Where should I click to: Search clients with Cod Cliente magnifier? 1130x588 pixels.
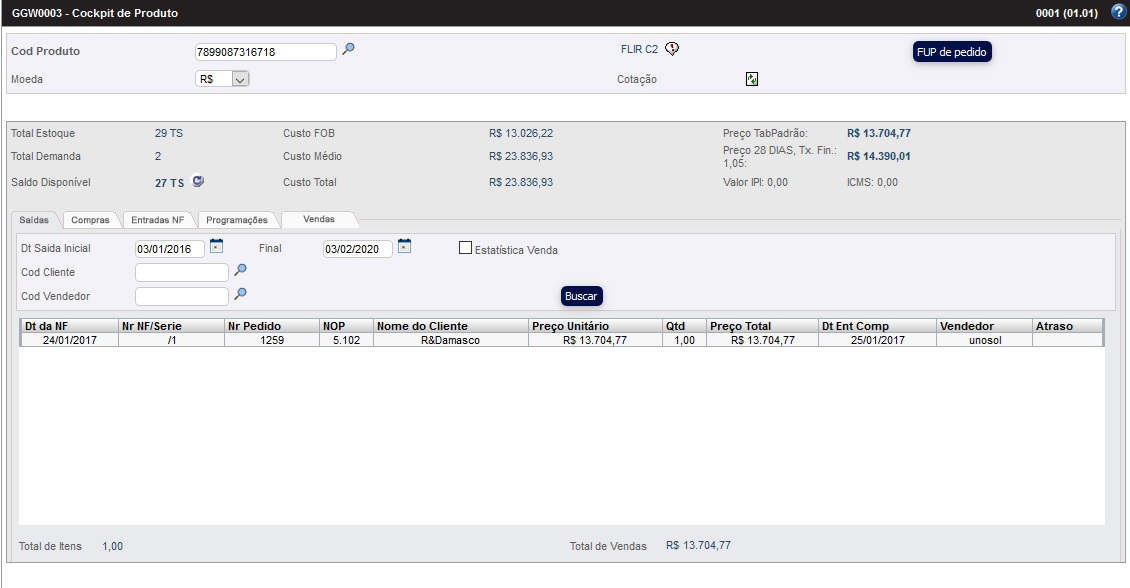tap(240, 270)
